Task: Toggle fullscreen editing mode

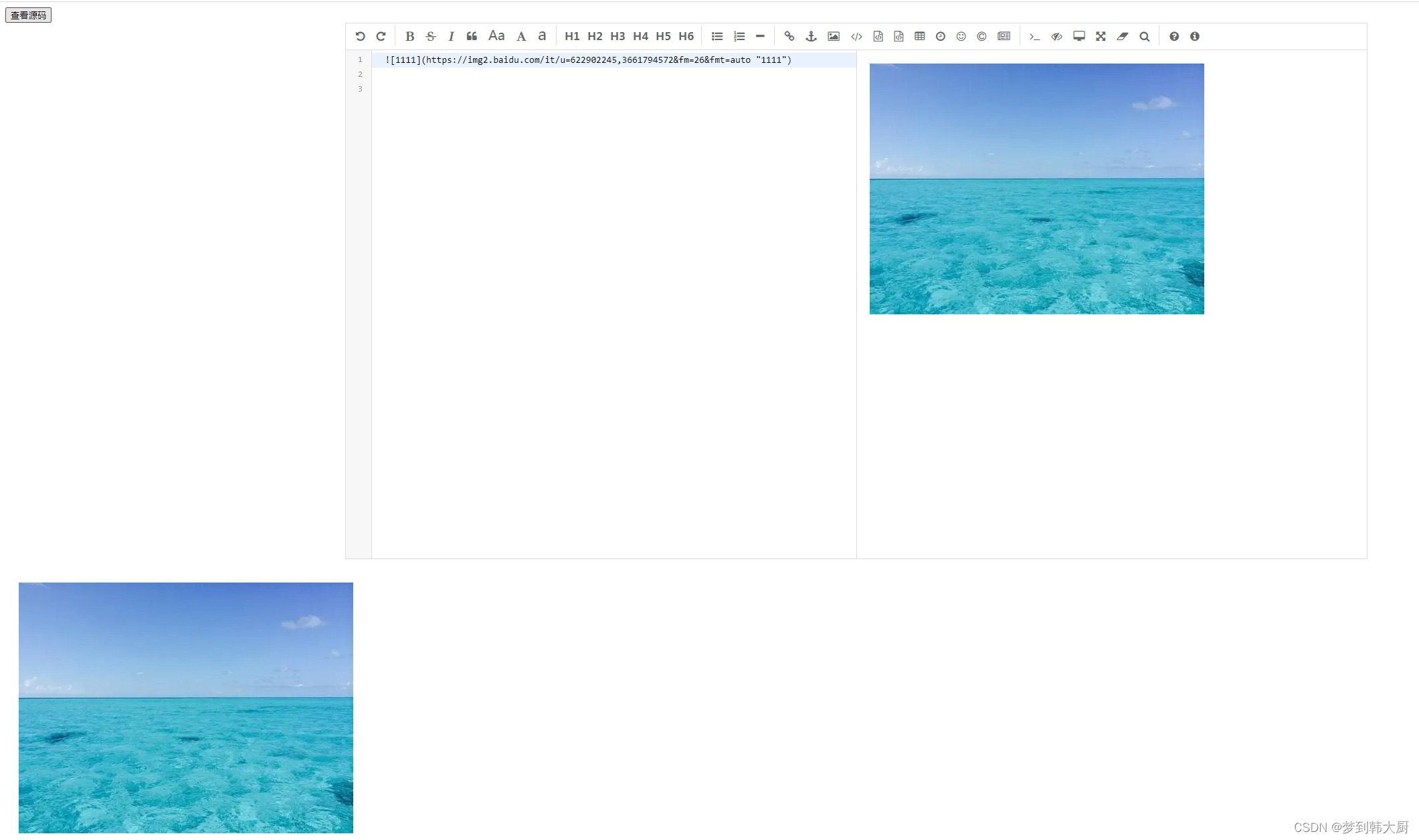Action: (1101, 37)
